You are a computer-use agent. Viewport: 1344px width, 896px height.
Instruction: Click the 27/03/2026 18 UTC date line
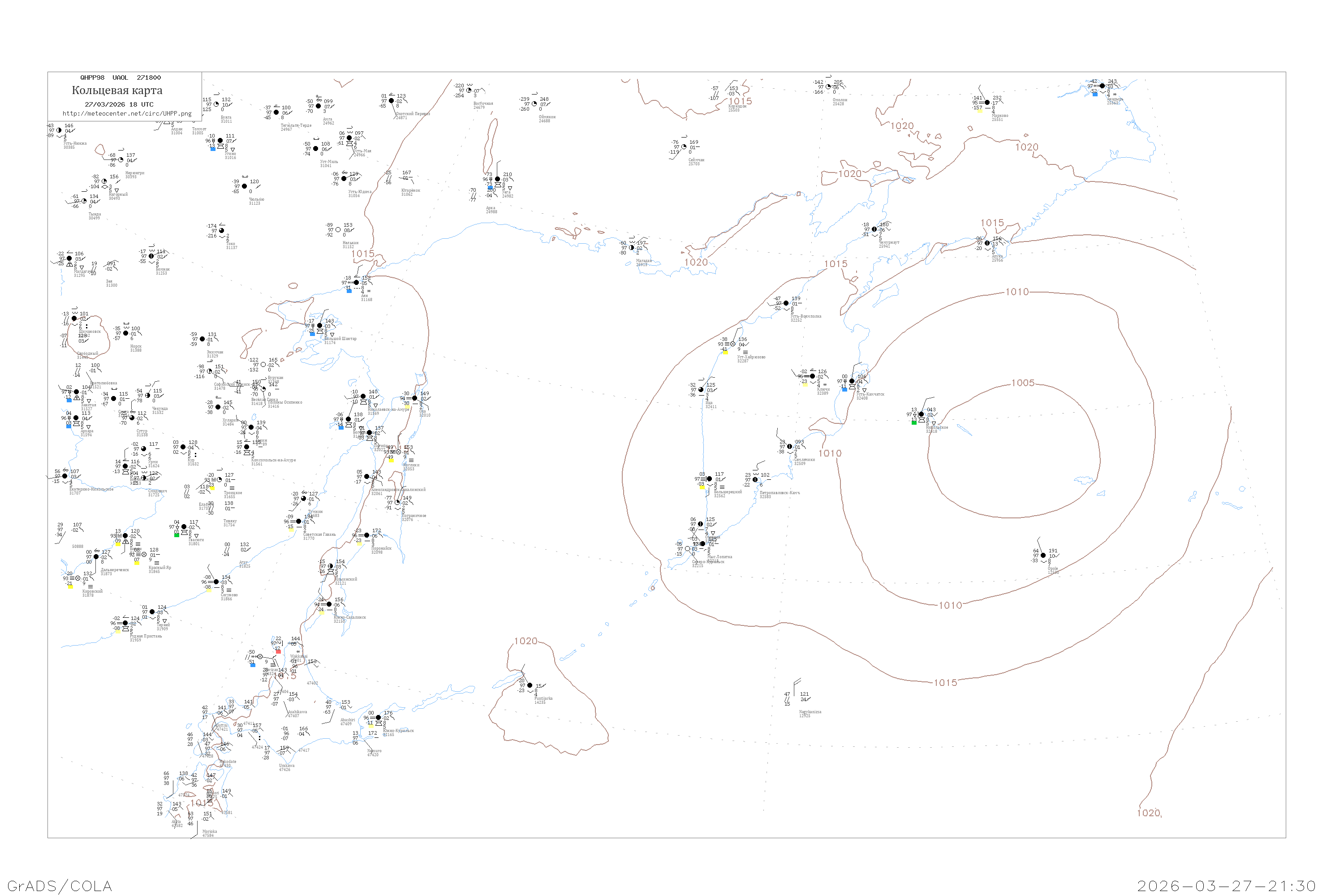click(x=119, y=104)
